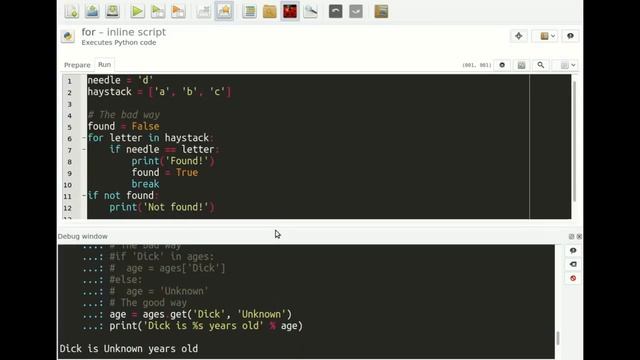Switch to the Prepare tab
The height and width of the screenshot is (360, 640).
click(77, 65)
